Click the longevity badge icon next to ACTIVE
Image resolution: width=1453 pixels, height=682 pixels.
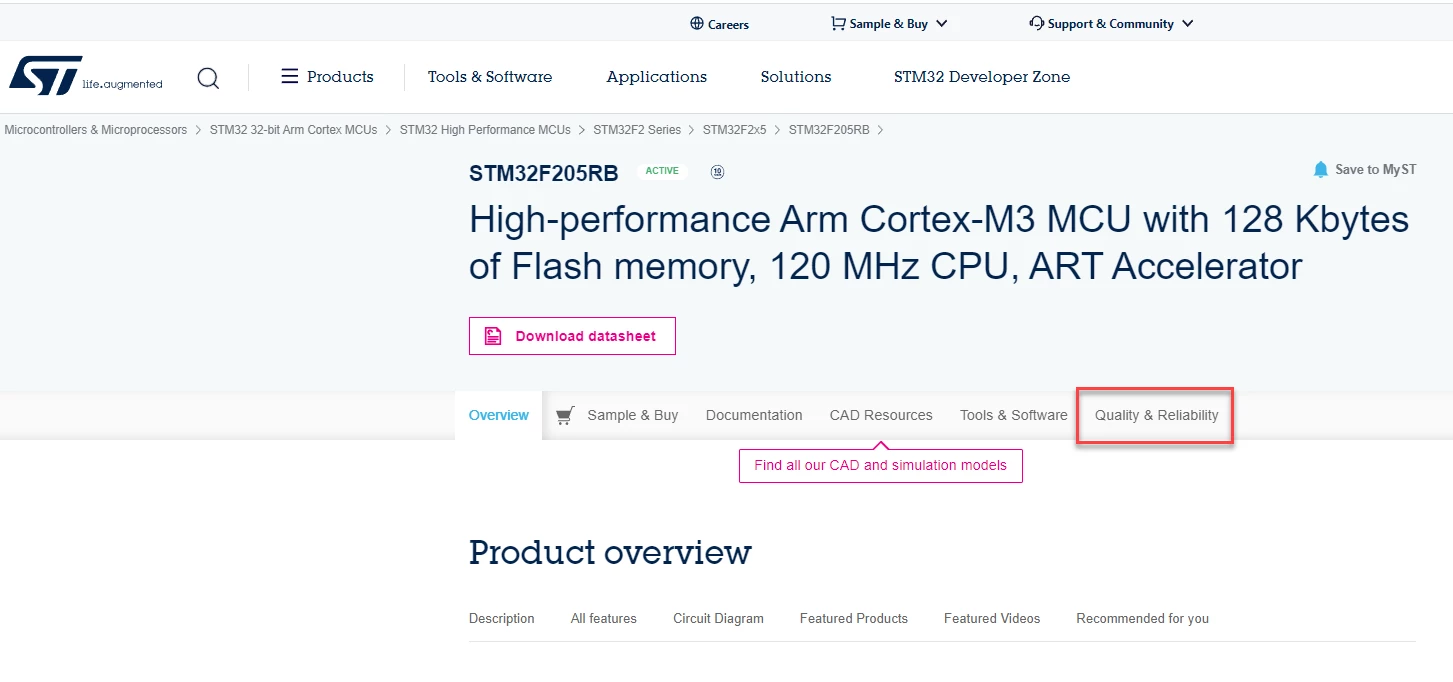(x=717, y=172)
